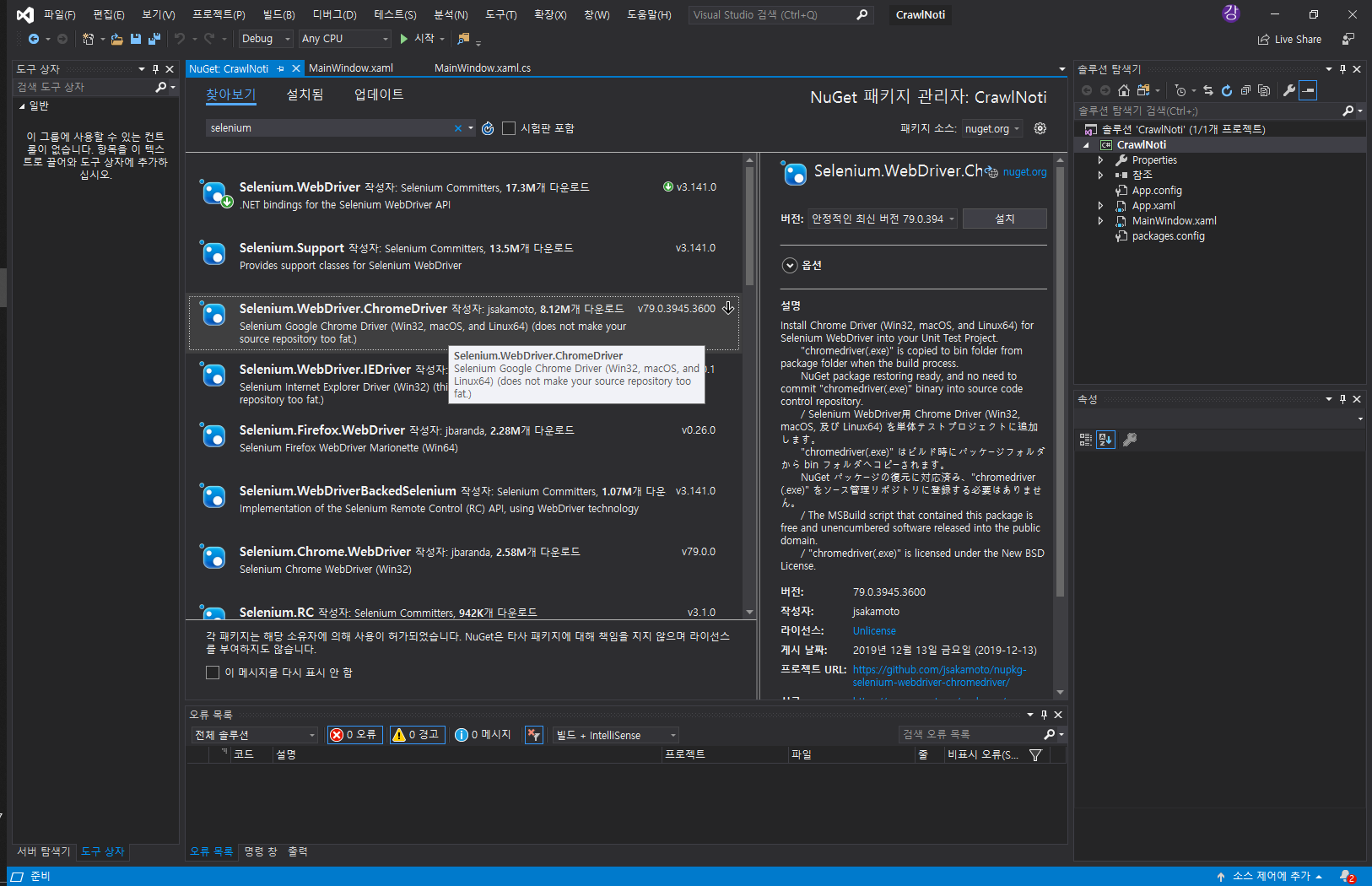Open the File menu
The height and width of the screenshot is (886, 1372).
pos(59,14)
